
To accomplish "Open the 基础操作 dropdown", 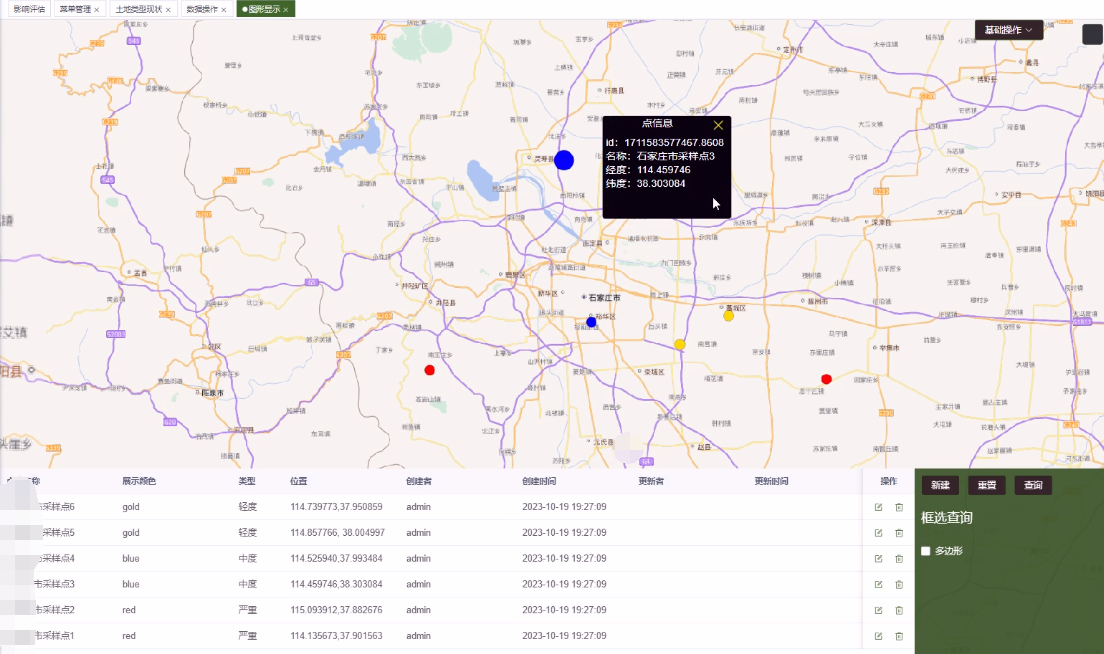I will 1009,30.
